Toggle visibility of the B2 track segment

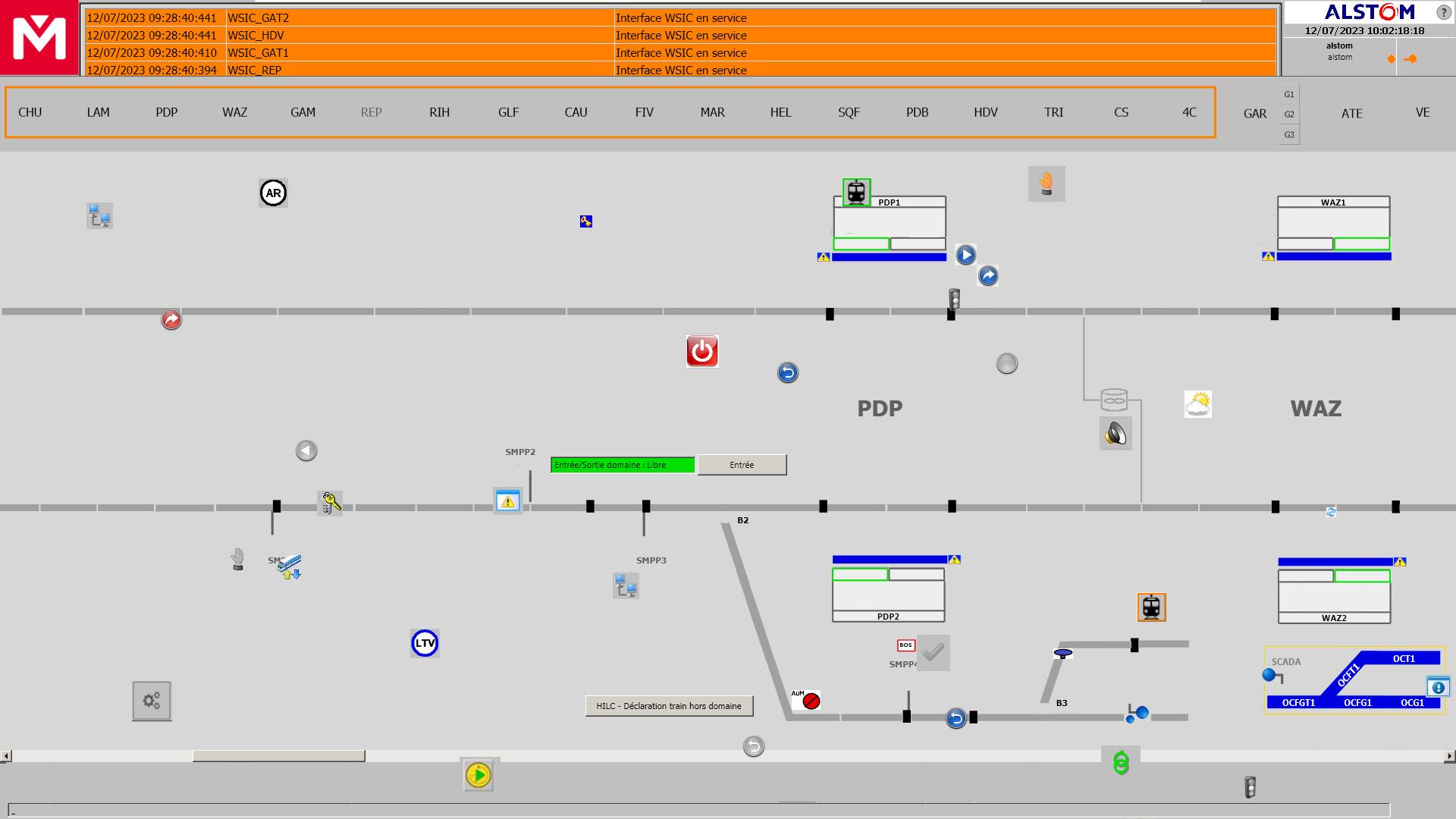(742, 520)
